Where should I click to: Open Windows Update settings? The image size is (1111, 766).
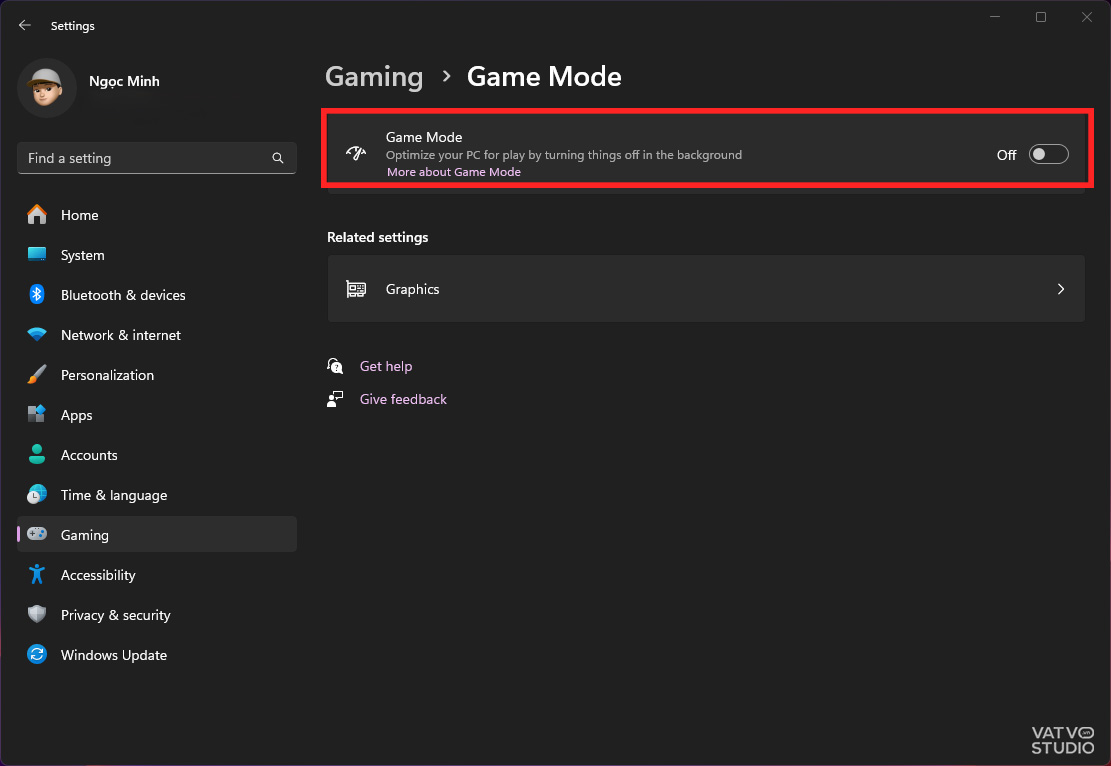click(x=157, y=655)
